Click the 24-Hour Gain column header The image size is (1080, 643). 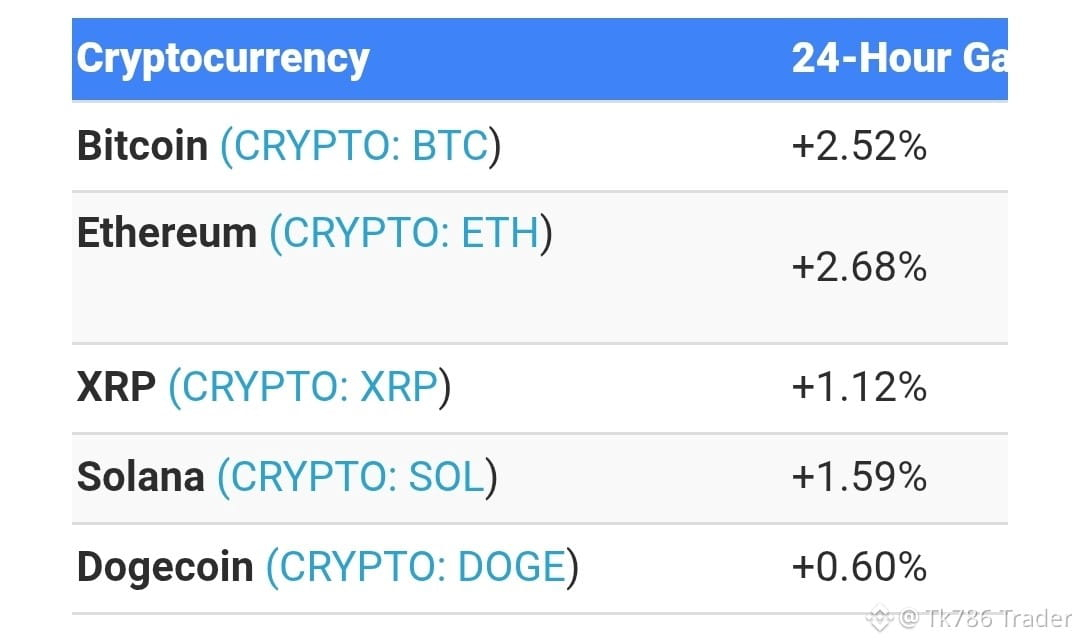point(900,58)
